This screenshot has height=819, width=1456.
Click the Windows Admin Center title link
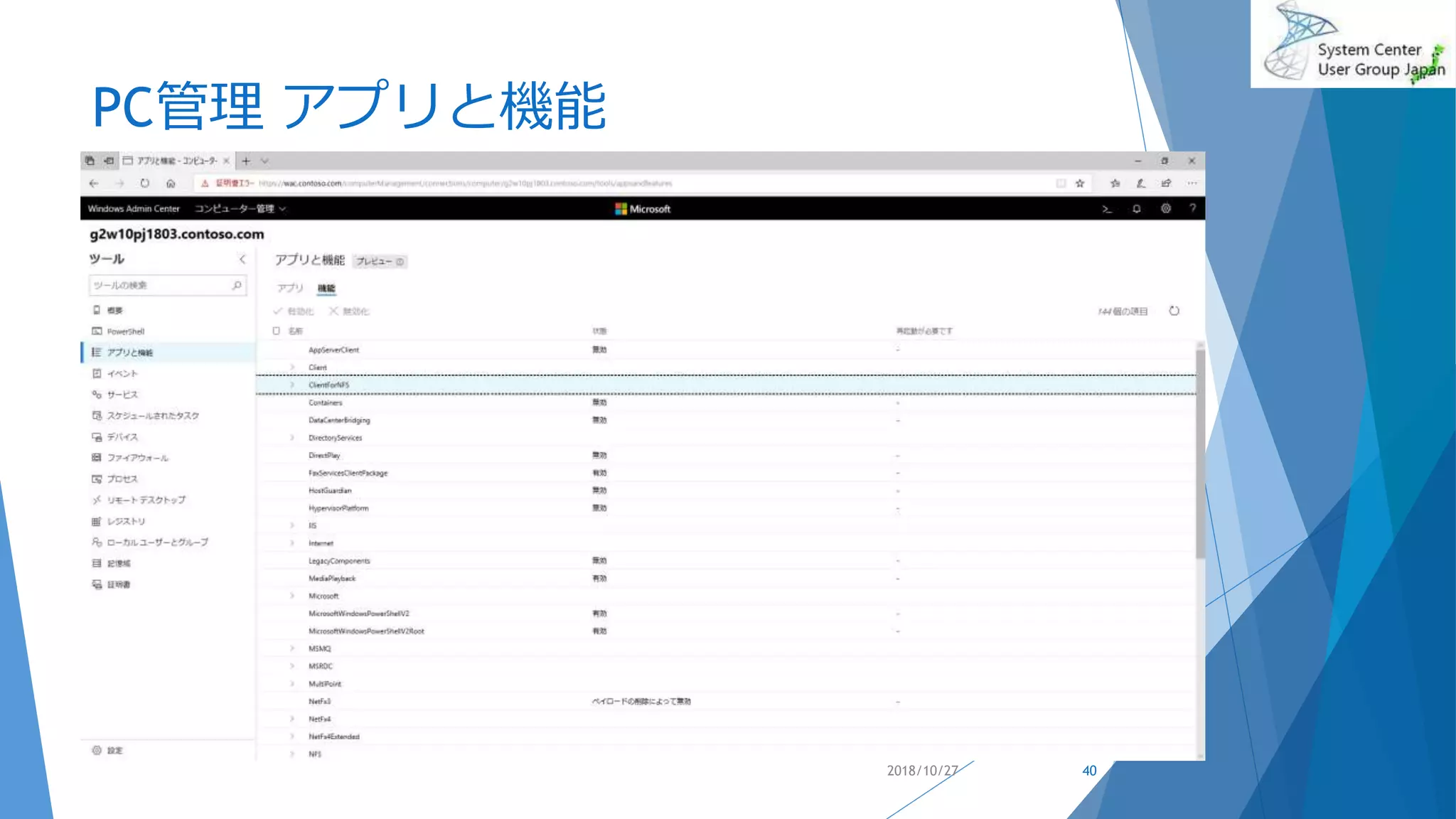click(134, 209)
